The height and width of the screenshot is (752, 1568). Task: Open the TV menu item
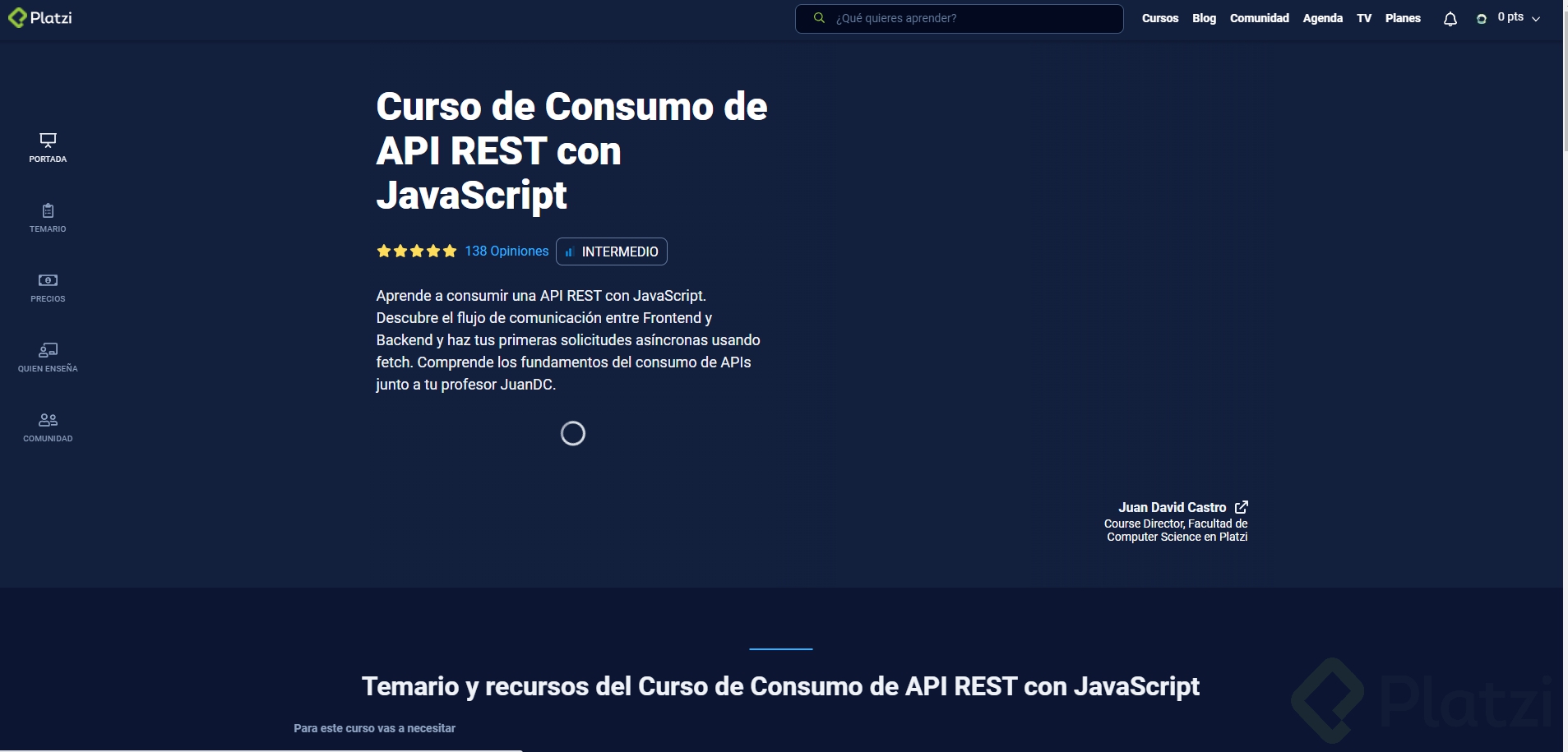tap(1364, 18)
